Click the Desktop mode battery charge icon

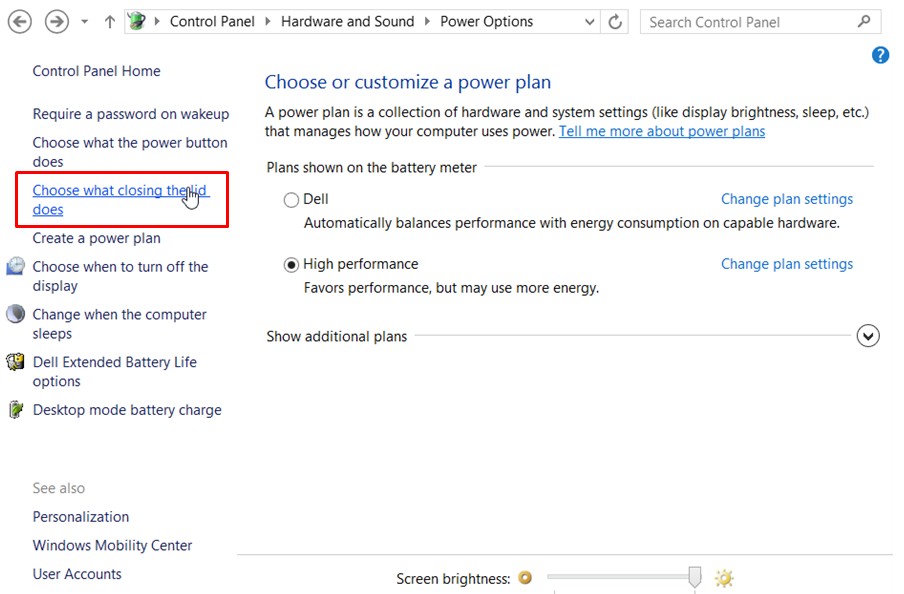[x=15, y=410]
